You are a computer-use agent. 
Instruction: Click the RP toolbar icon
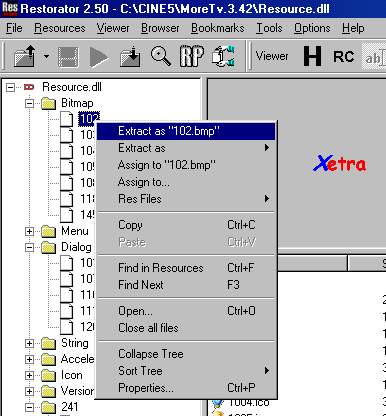tap(192, 56)
